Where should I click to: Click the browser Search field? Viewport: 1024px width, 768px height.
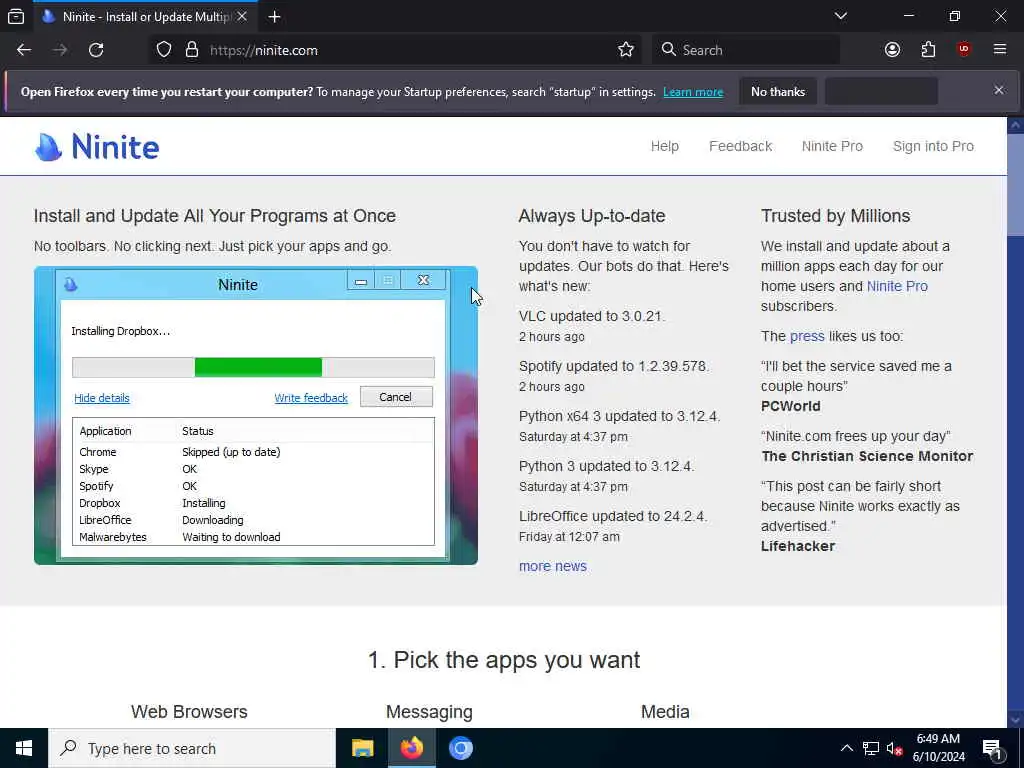(746, 50)
